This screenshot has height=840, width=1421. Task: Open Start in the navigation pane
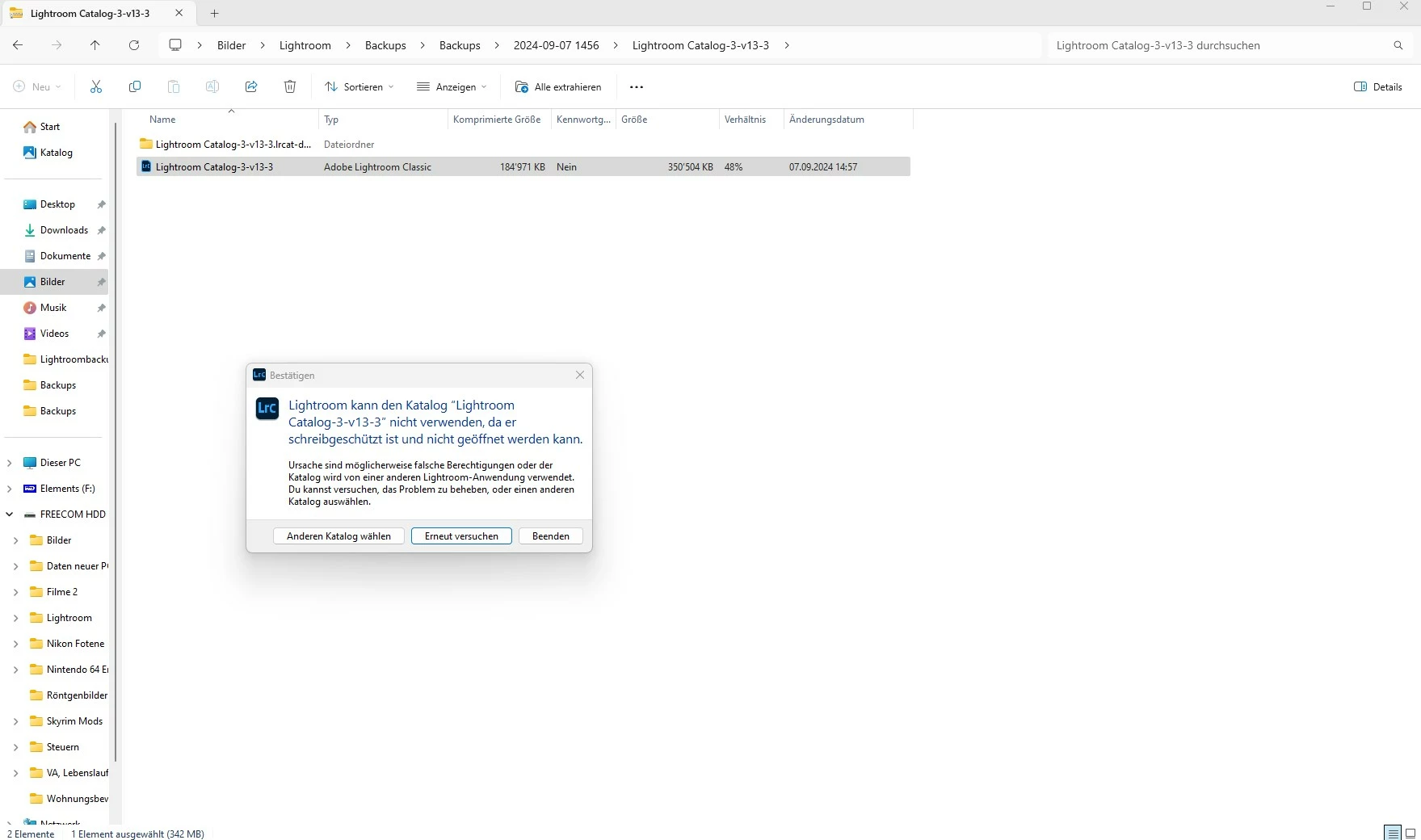[x=50, y=127]
